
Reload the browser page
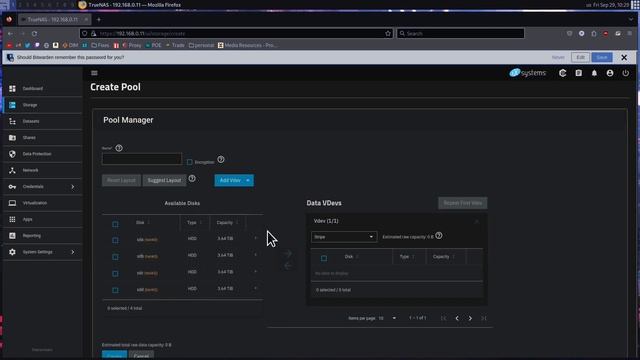(x=34, y=33)
